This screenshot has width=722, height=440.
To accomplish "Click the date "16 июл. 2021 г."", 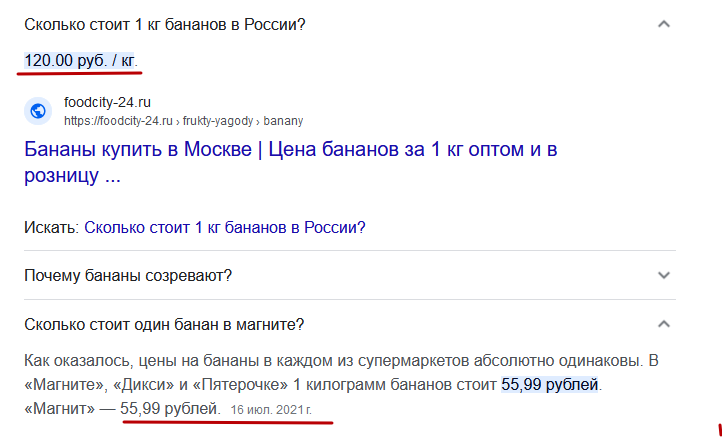I will [x=271, y=410].
